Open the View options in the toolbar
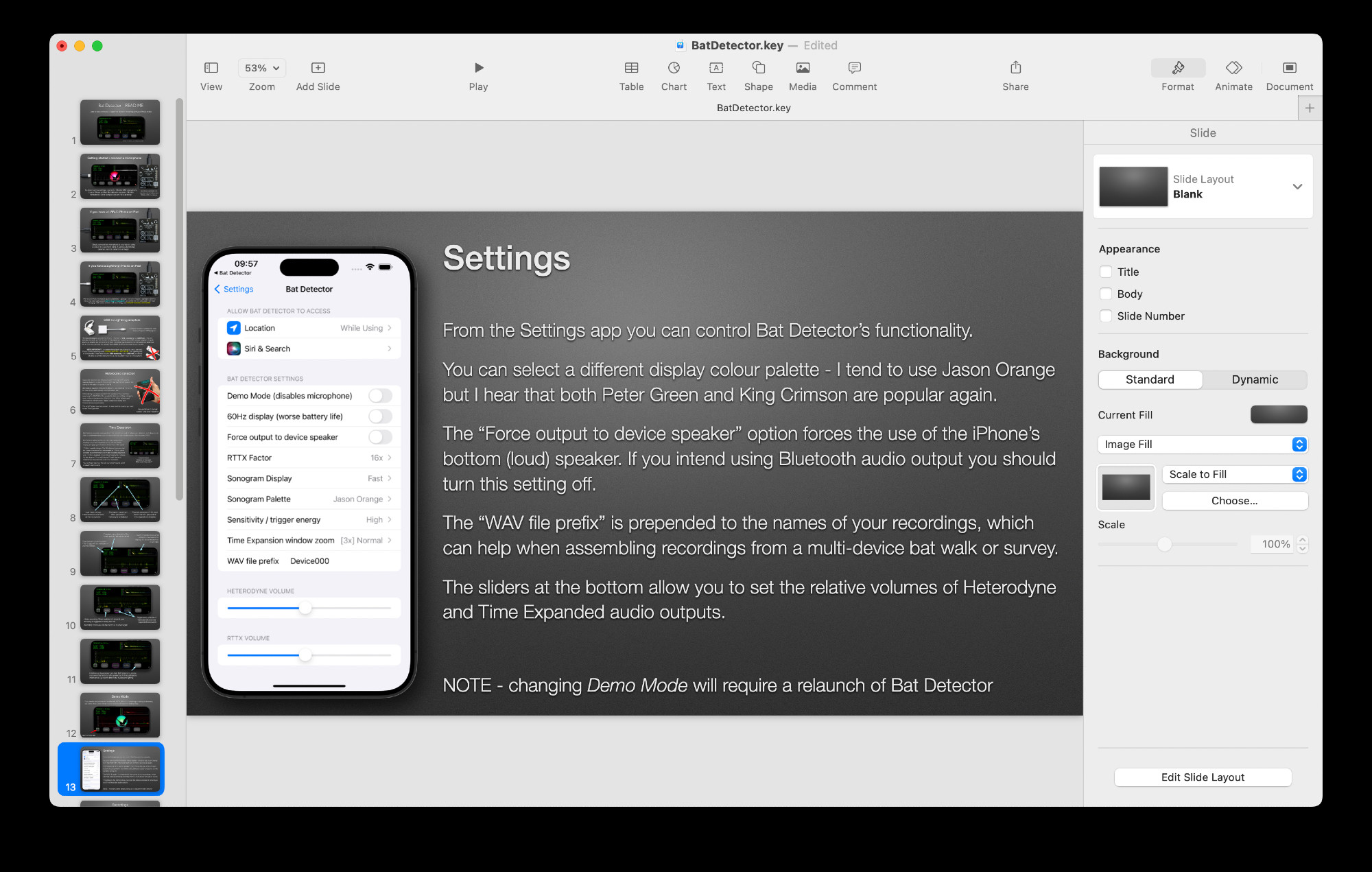The image size is (1372, 872). (x=211, y=75)
